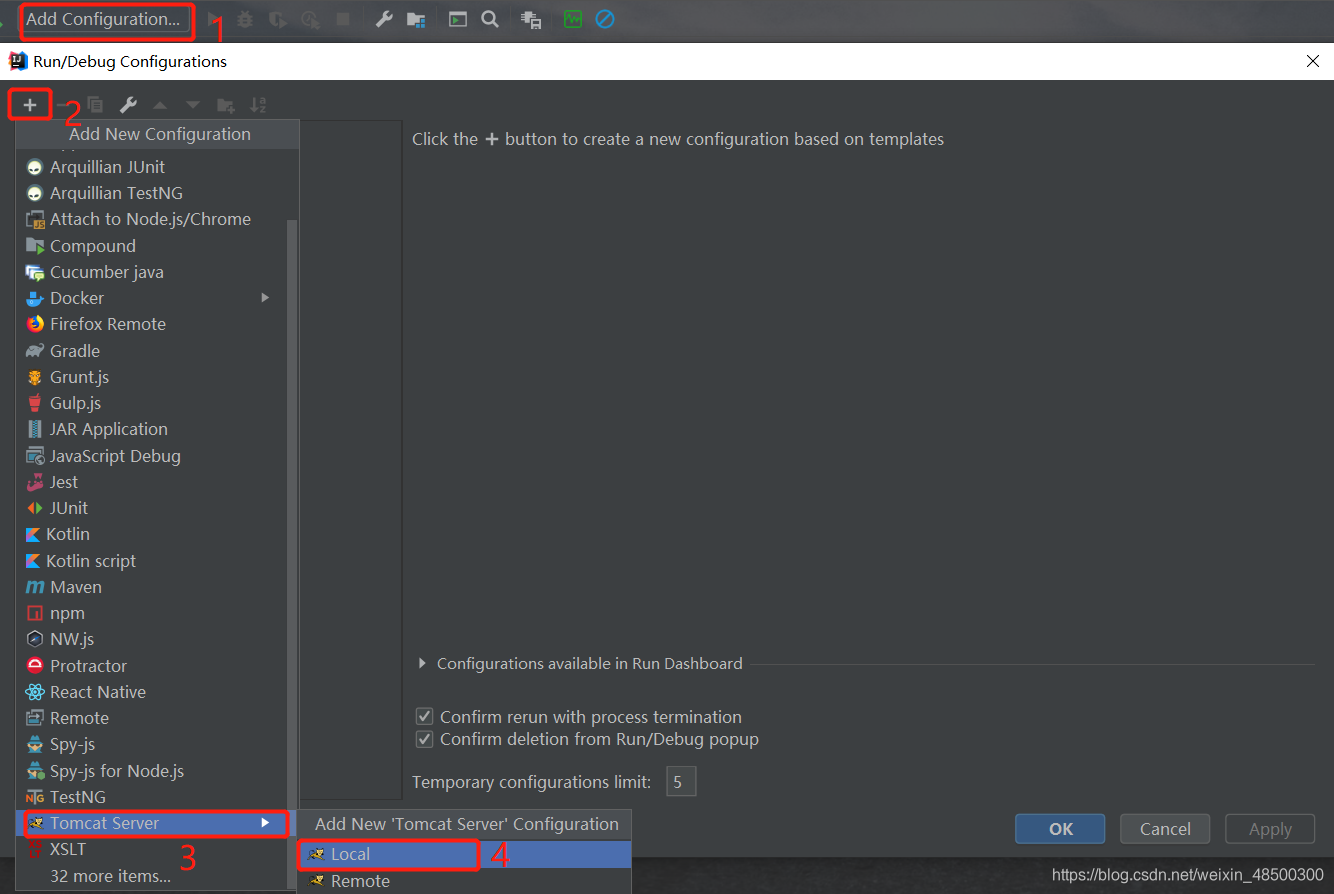This screenshot has width=1334, height=894.
Task: Select Spy-js for Node.js entry
Action: pyautogui.click(x=152, y=771)
